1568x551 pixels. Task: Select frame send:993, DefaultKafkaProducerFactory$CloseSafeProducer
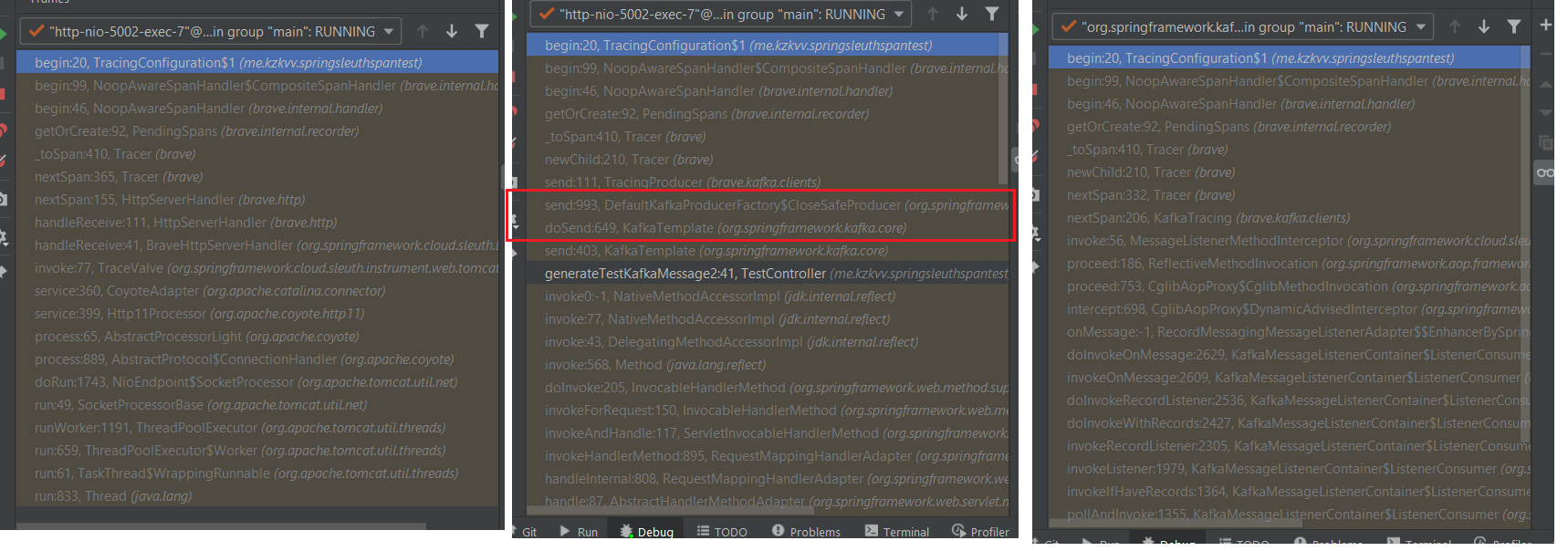(768, 205)
